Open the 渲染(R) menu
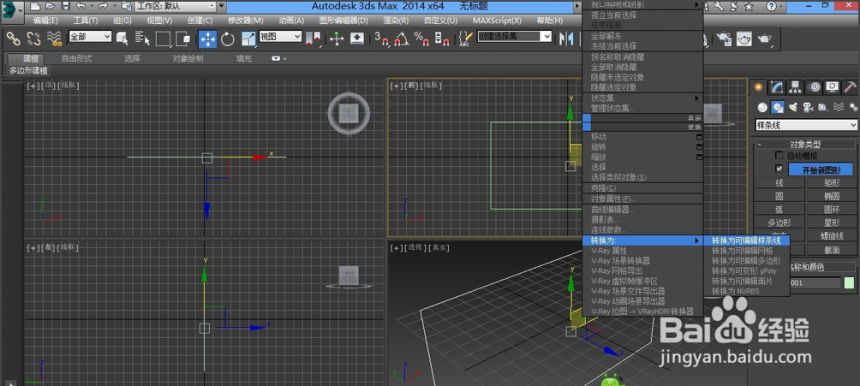The height and width of the screenshot is (386, 860). pyautogui.click(x=396, y=21)
